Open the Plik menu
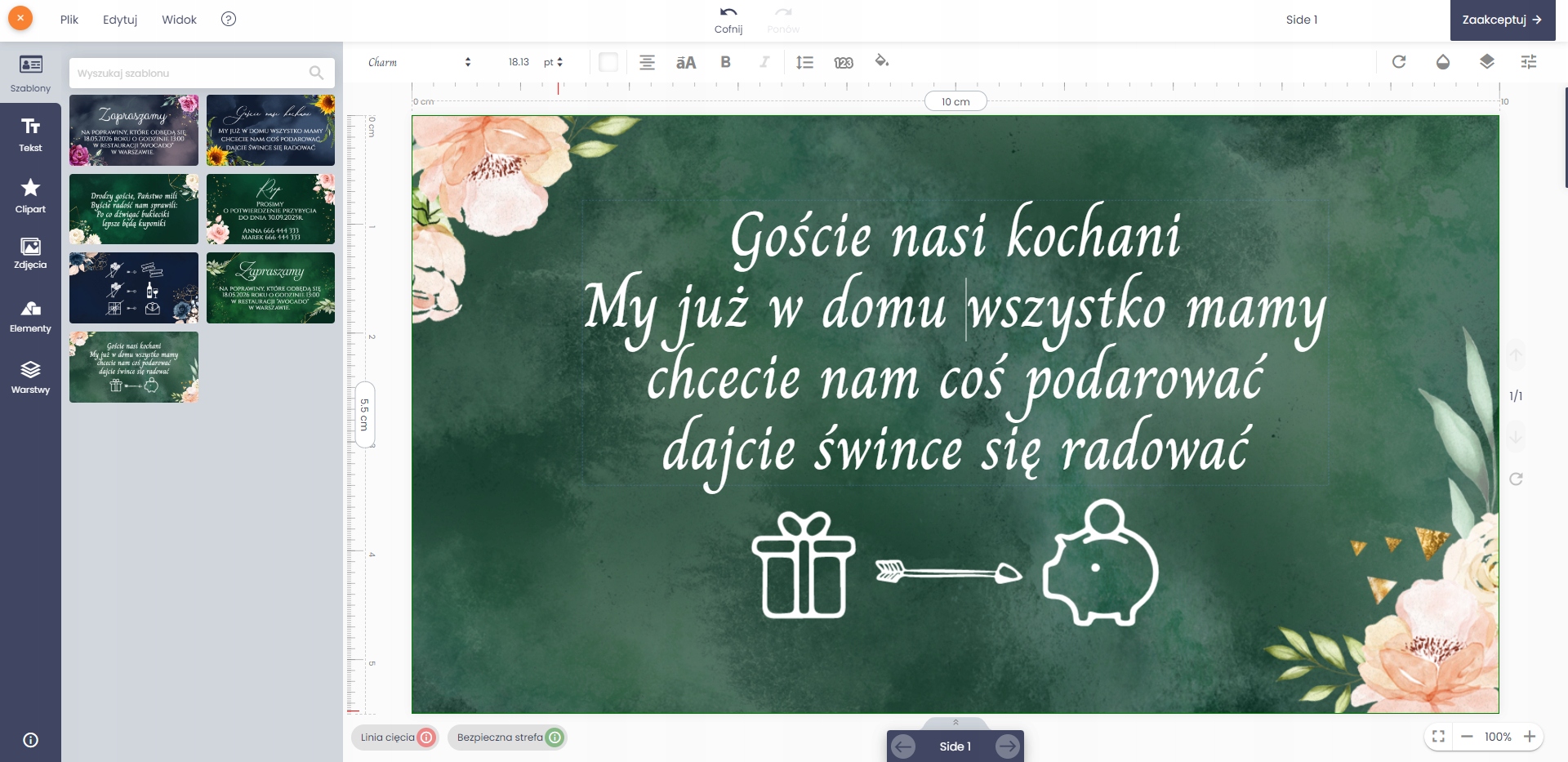Viewport: 1568px width, 762px height. tap(69, 20)
